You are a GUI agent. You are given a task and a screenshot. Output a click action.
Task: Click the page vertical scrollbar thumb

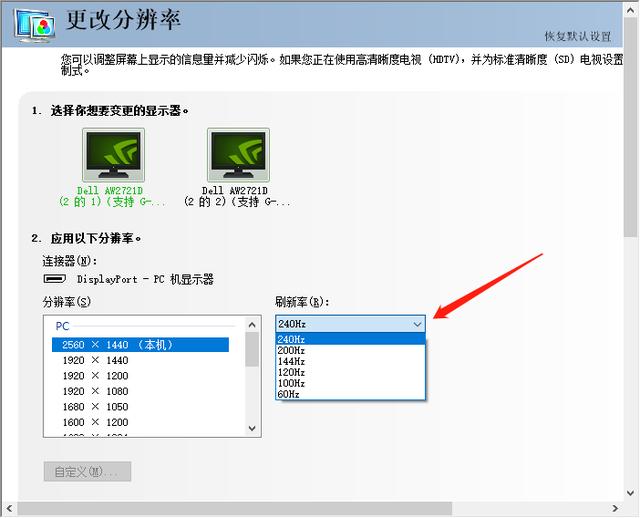pyautogui.click(x=630, y=127)
